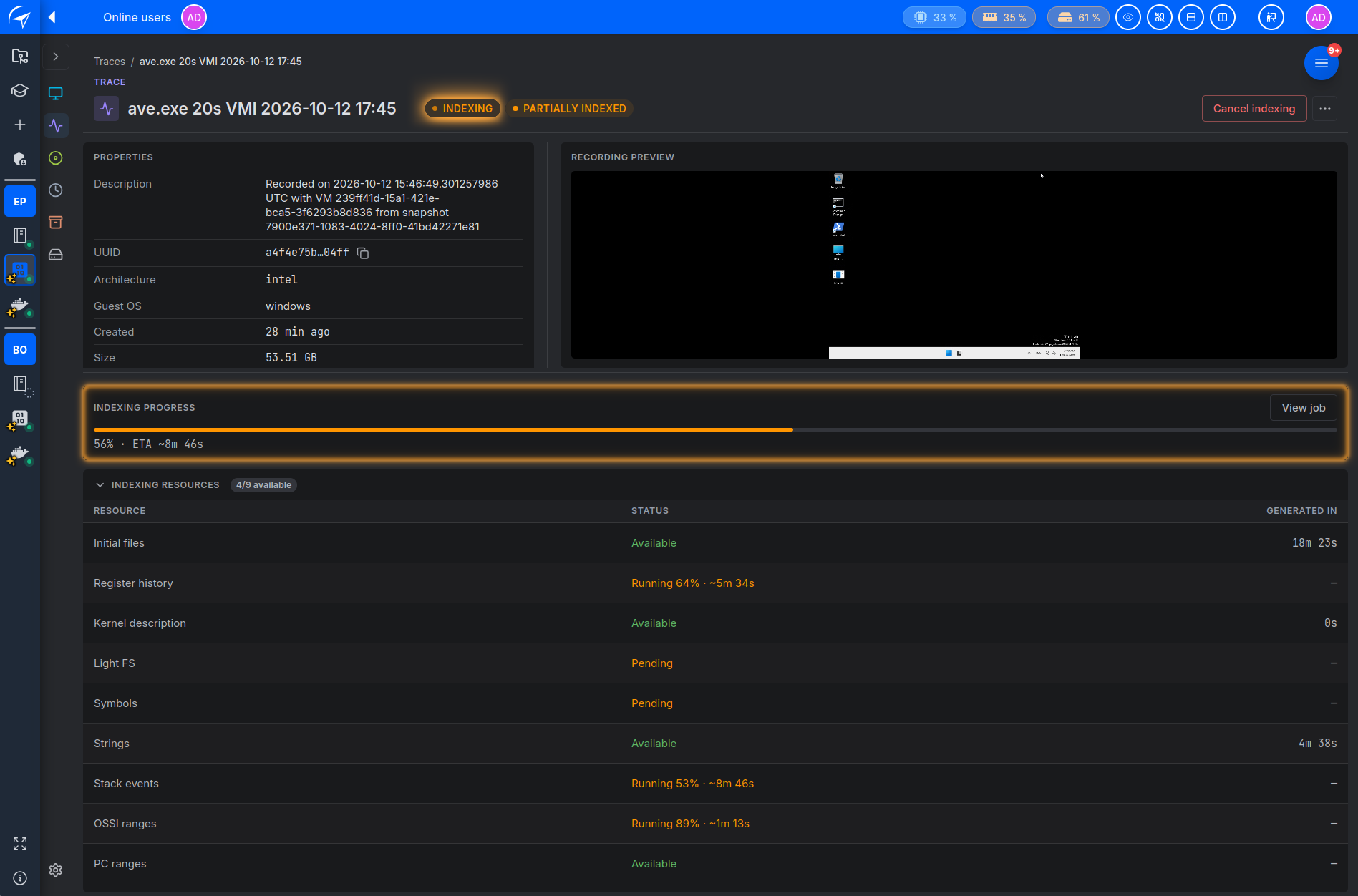Select the EP project badge

[x=20, y=202]
